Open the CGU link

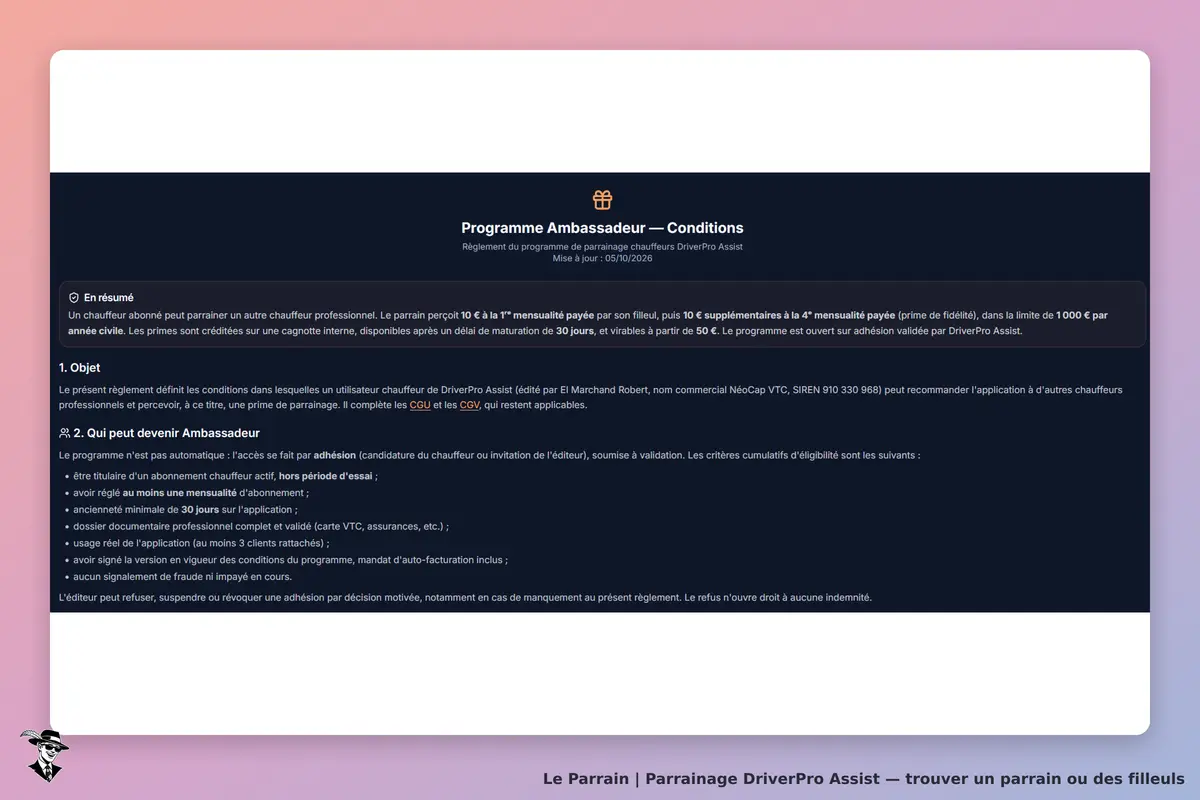click(420, 405)
